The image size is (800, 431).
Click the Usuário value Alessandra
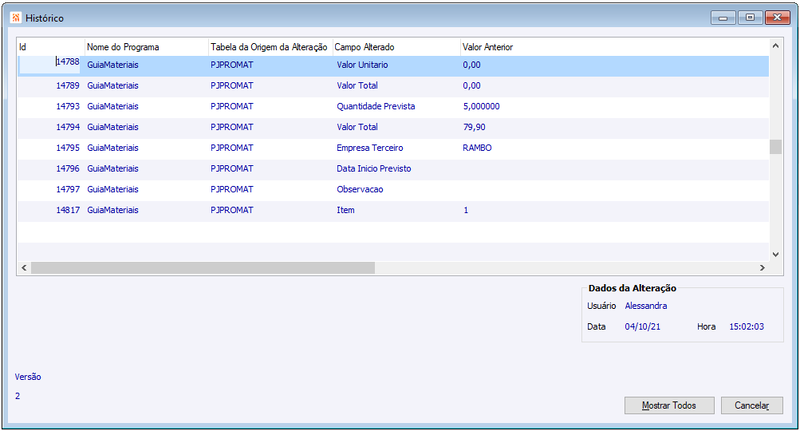646,306
